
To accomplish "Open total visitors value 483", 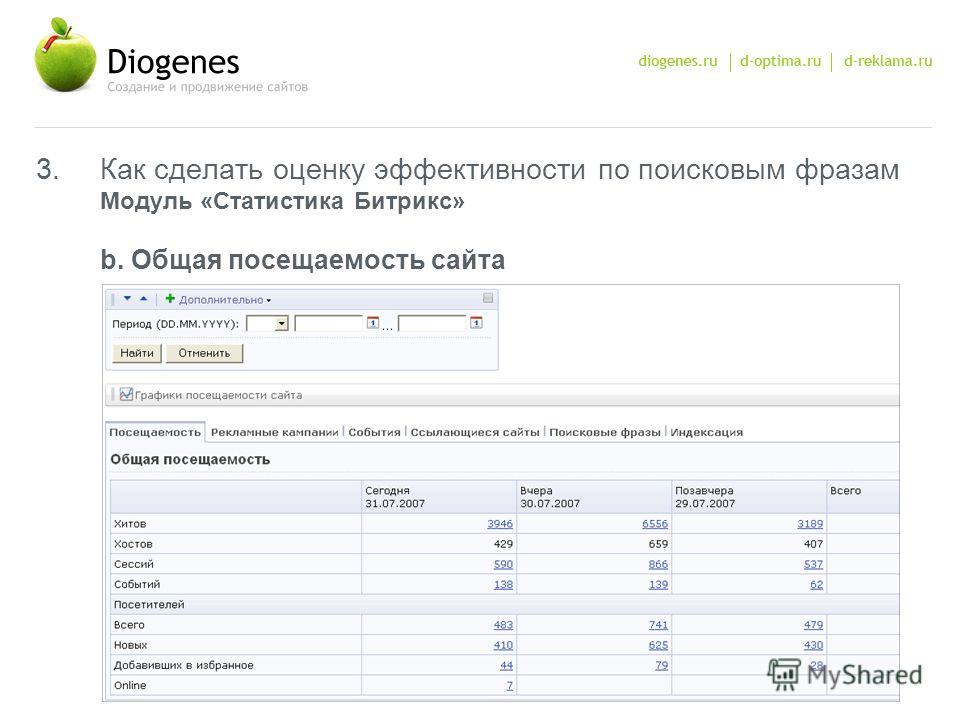I will pyautogui.click(x=503, y=624).
